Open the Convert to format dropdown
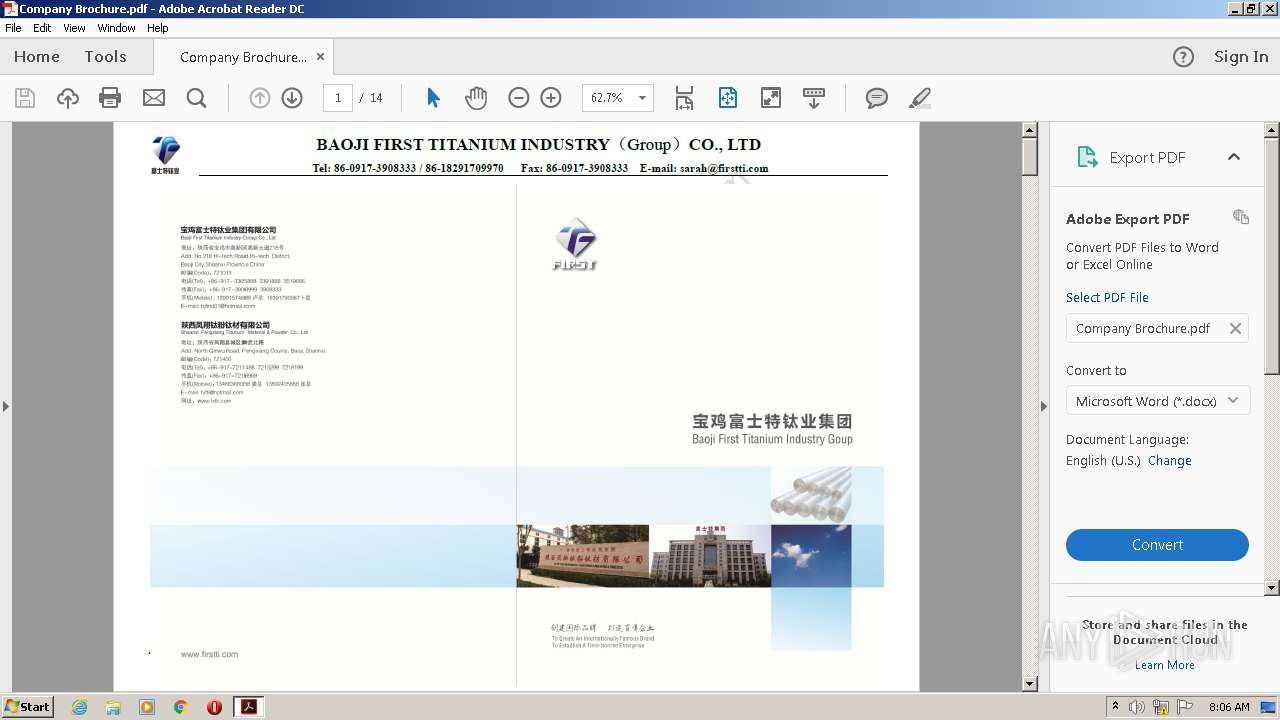Screen dimensions: 1280x720 coord(1157,401)
